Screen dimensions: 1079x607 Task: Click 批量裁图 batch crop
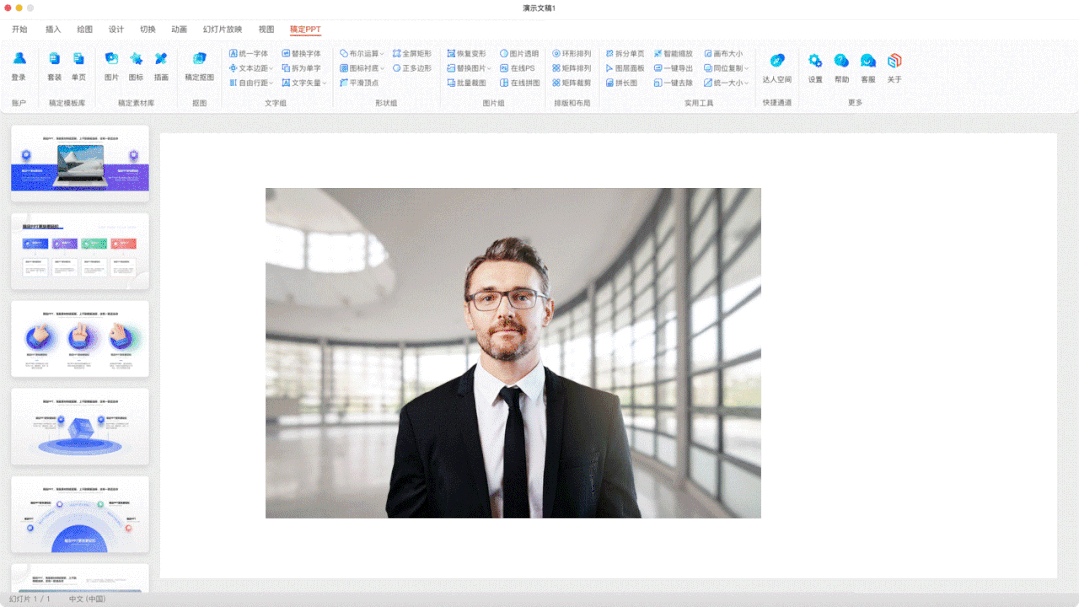[x=467, y=83]
